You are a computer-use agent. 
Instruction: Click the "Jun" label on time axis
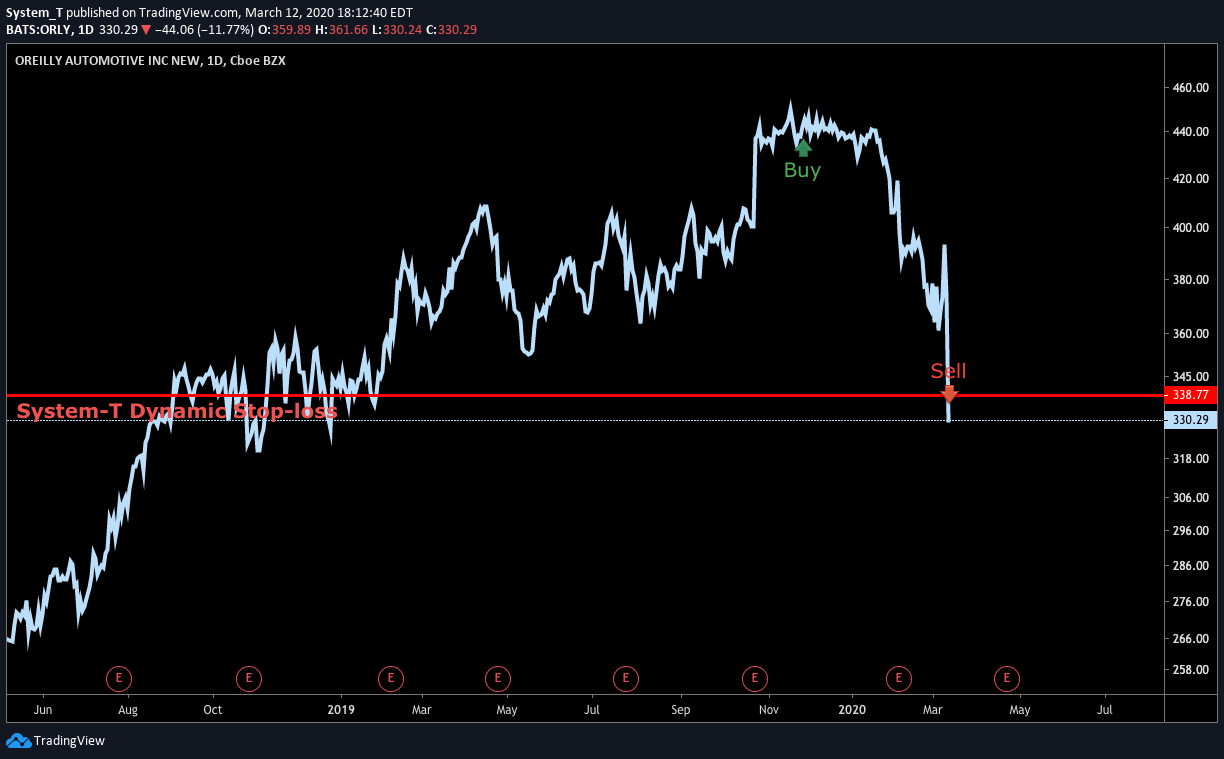42,710
